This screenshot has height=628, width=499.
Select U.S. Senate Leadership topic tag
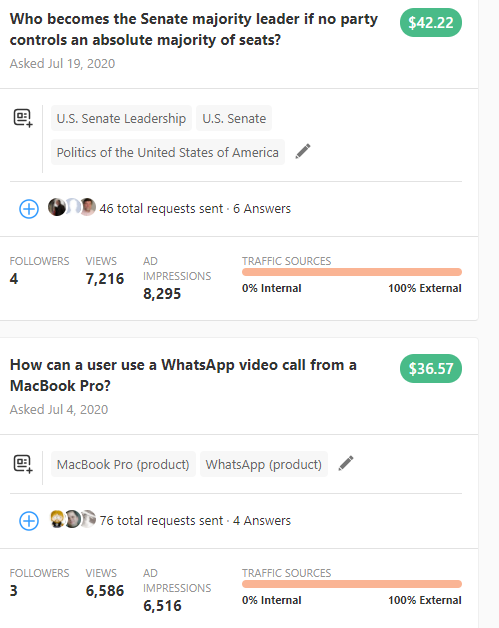[x=121, y=118]
